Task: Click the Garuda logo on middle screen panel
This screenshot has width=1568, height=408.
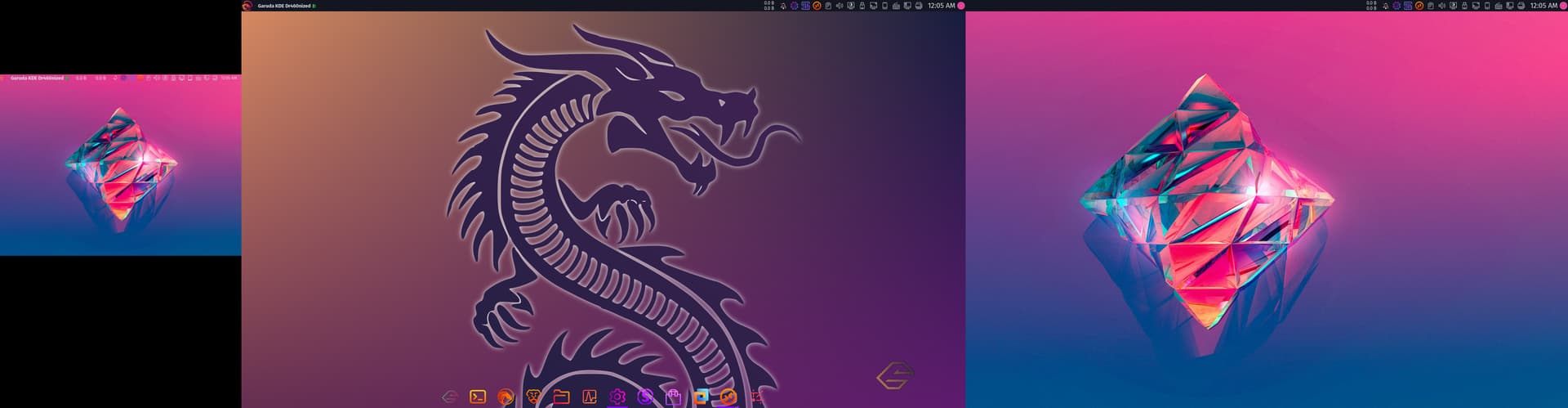Action: [x=247, y=5]
